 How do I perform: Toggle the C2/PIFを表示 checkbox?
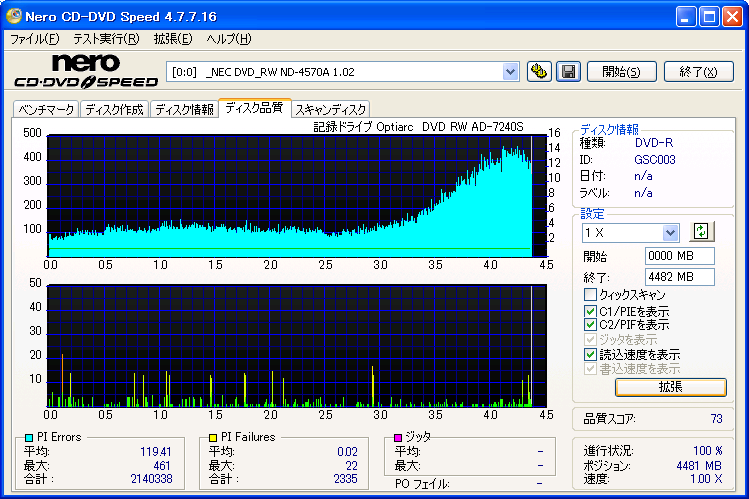click(x=590, y=325)
